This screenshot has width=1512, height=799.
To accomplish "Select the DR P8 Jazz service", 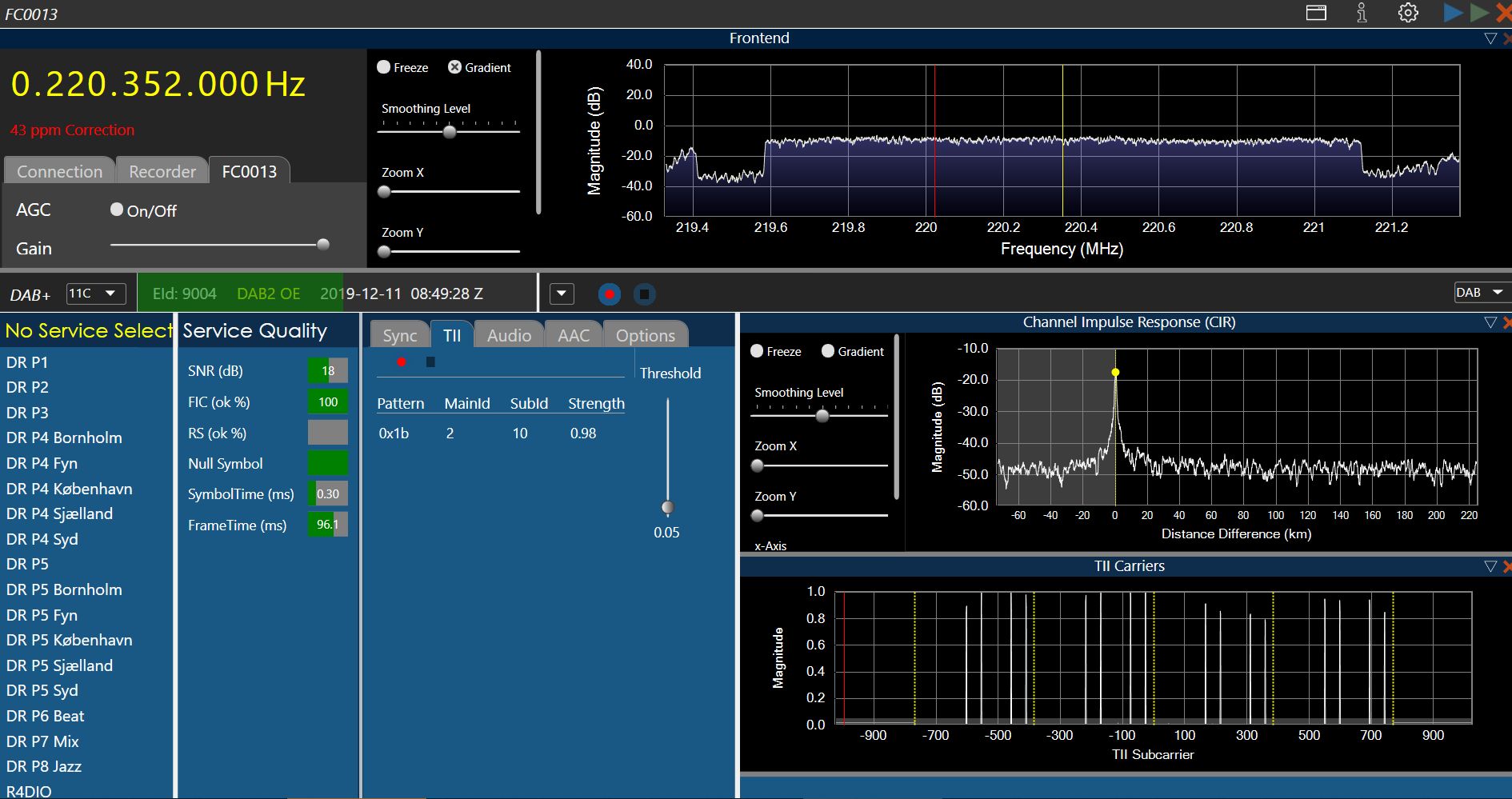I will pyautogui.click(x=44, y=766).
